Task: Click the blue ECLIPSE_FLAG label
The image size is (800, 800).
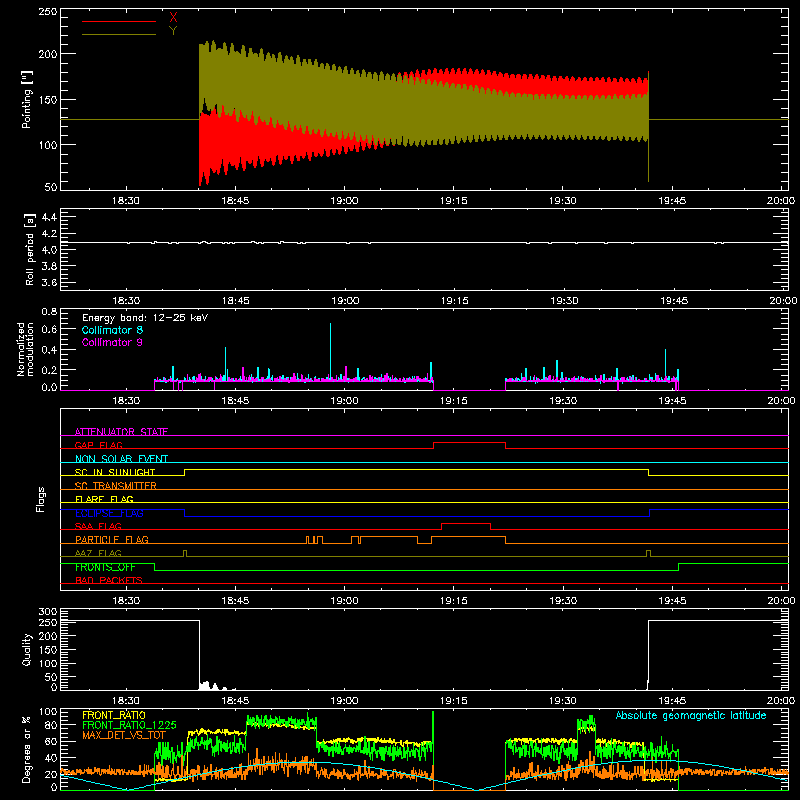Action: [x=109, y=513]
